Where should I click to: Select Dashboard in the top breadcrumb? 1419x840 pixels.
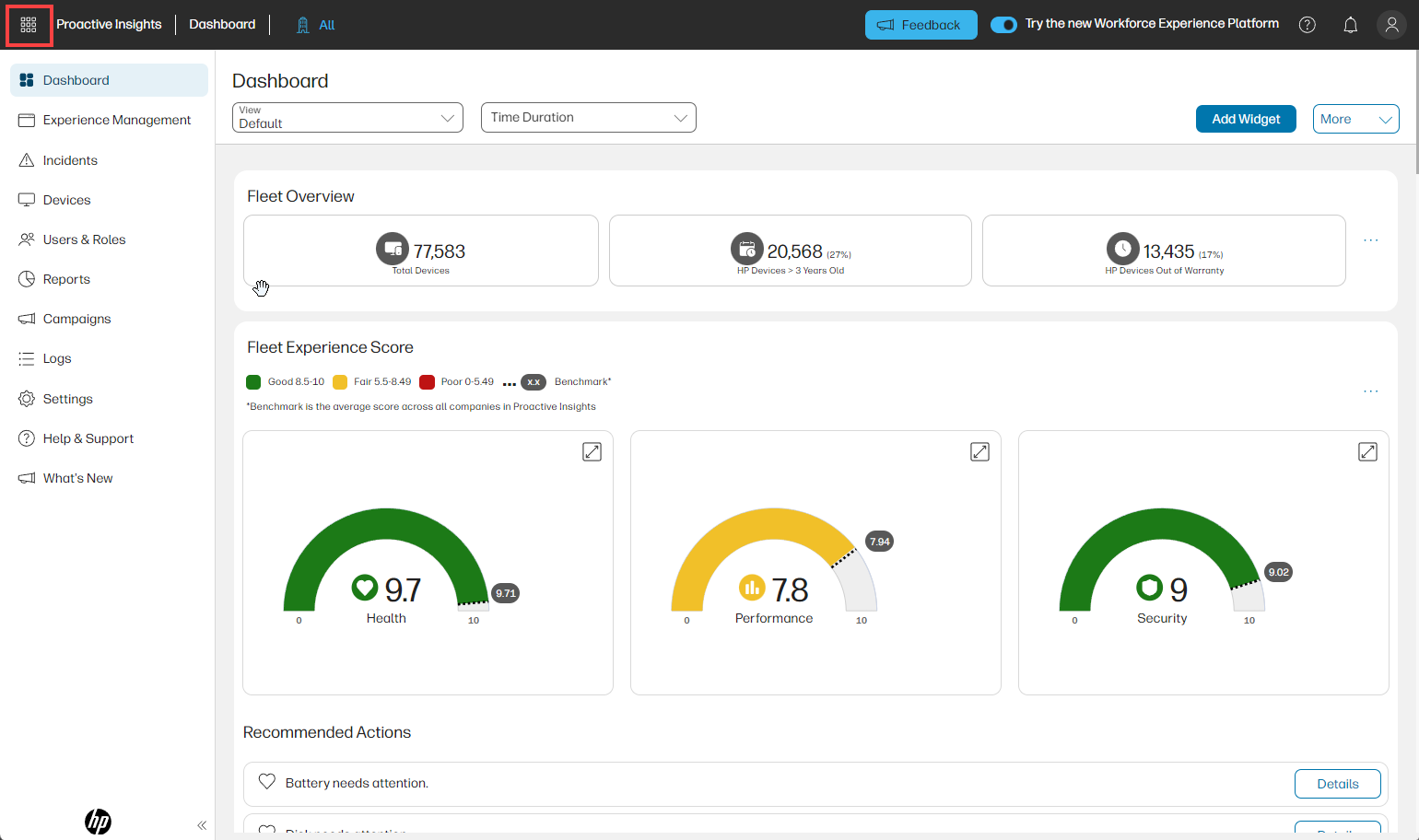(222, 24)
